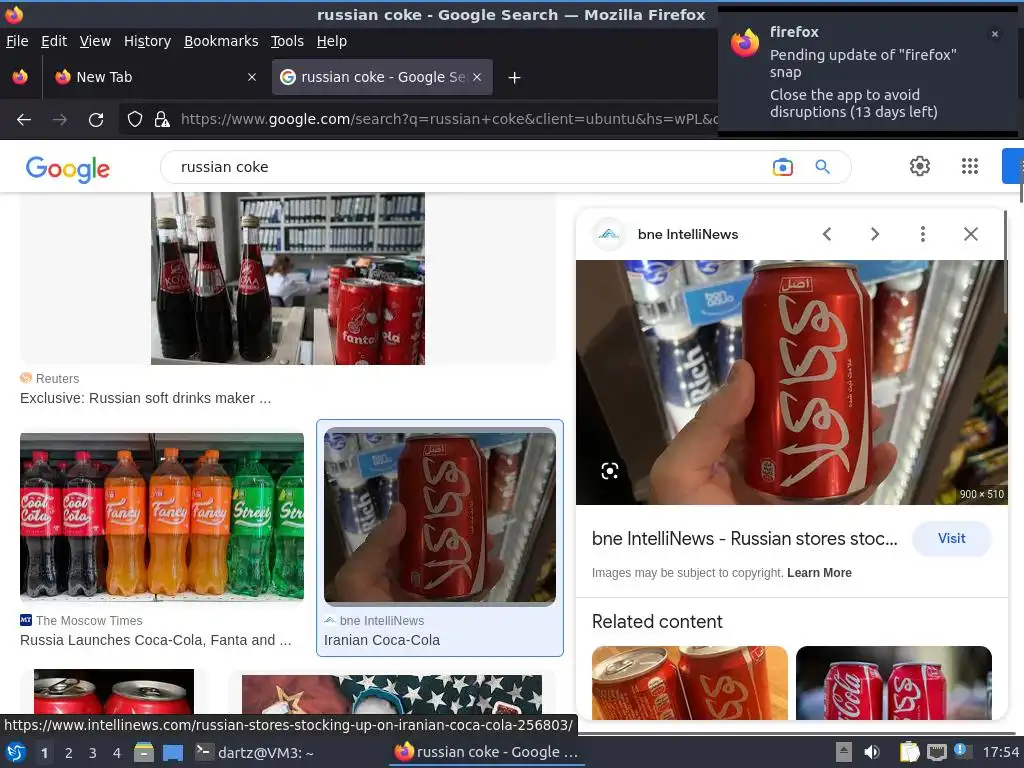Run search with the magnifier icon

click(x=823, y=167)
